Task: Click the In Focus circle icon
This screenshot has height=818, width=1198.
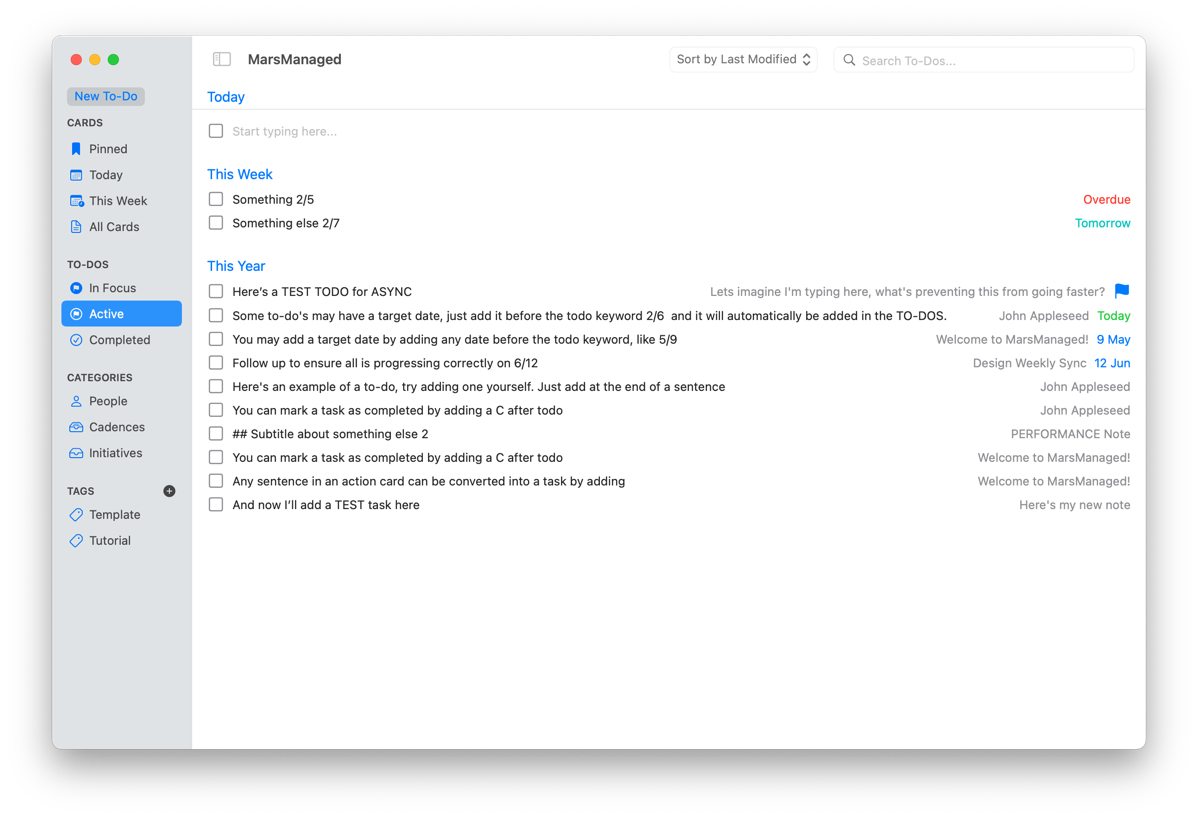Action: (76, 288)
